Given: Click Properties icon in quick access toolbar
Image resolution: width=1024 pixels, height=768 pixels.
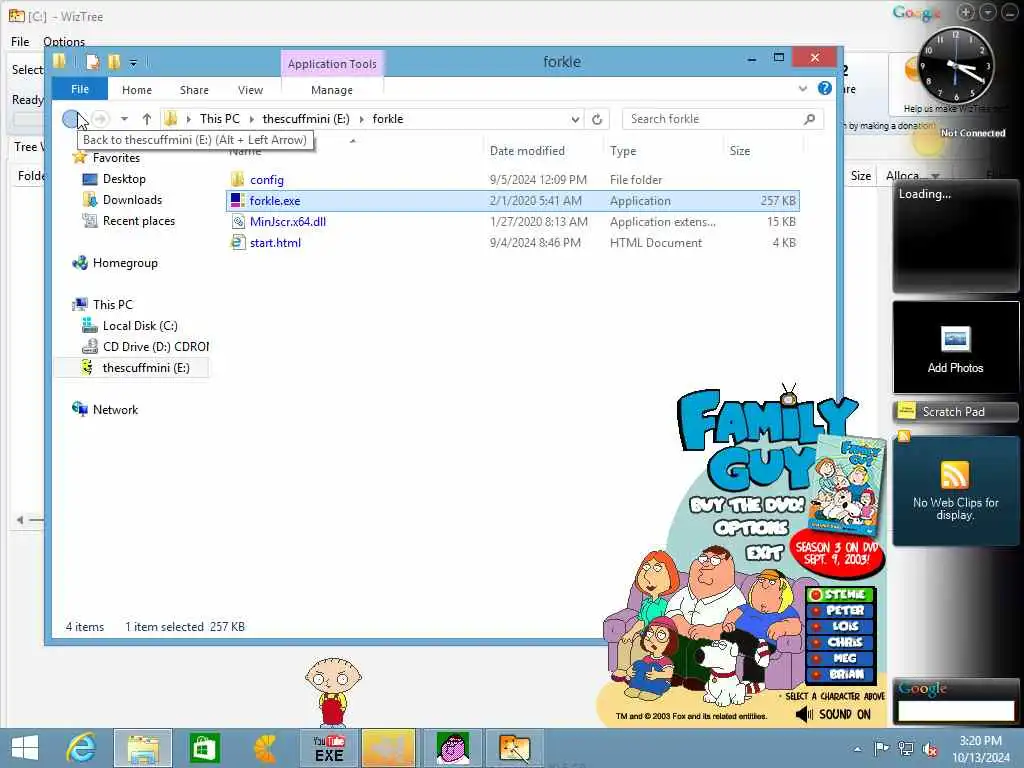Looking at the screenshot, I should click(x=93, y=62).
